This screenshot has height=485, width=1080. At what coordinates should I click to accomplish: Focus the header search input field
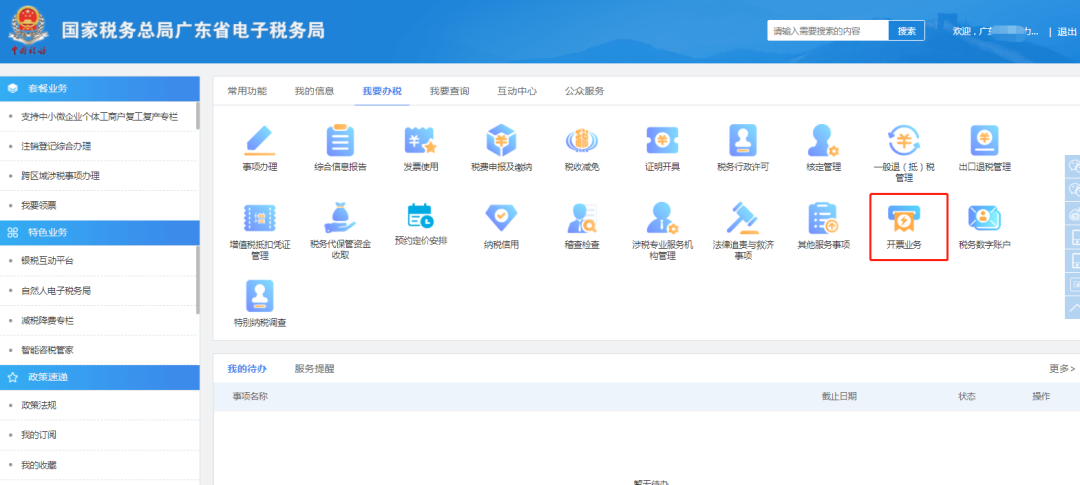tap(829, 31)
